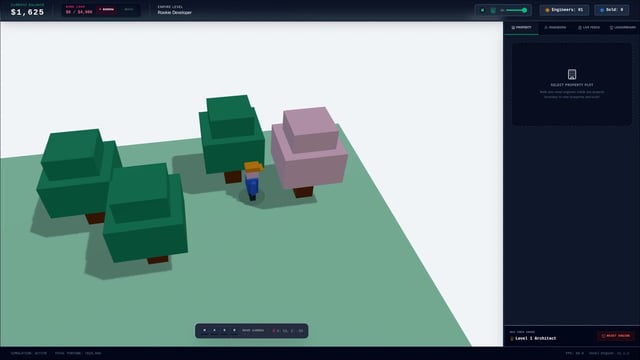Click the fourth movement key in bottom bar
Image resolution: width=640 pixels, height=360 pixels.
234,331
